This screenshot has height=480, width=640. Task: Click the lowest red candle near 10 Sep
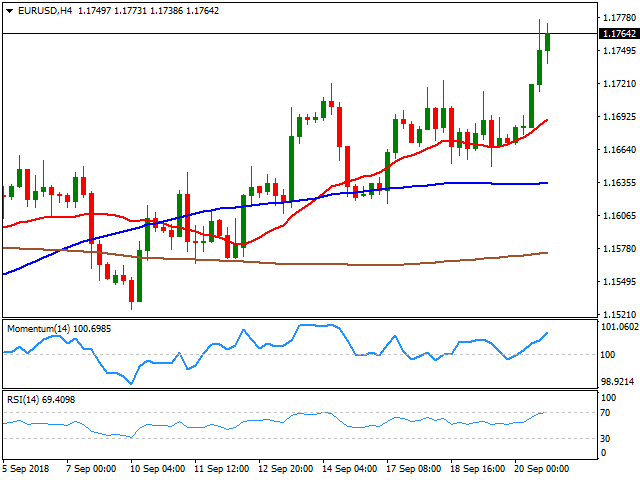[131, 291]
